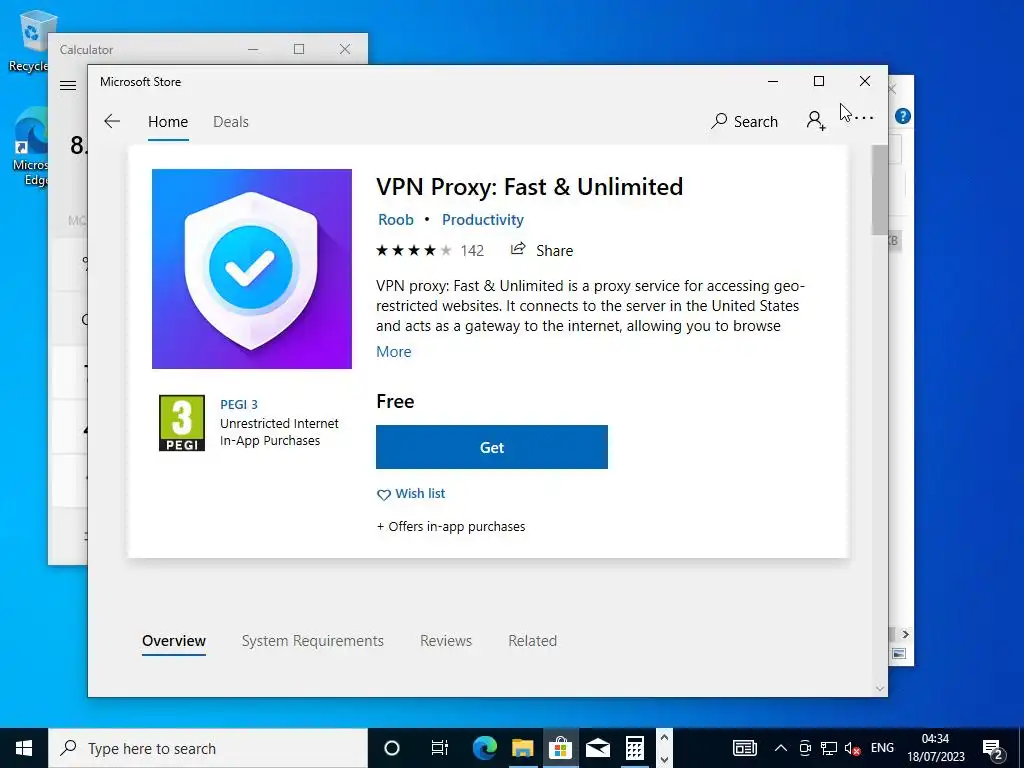Click Microsoft Store taskbar icon

click(x=560, y=748)
